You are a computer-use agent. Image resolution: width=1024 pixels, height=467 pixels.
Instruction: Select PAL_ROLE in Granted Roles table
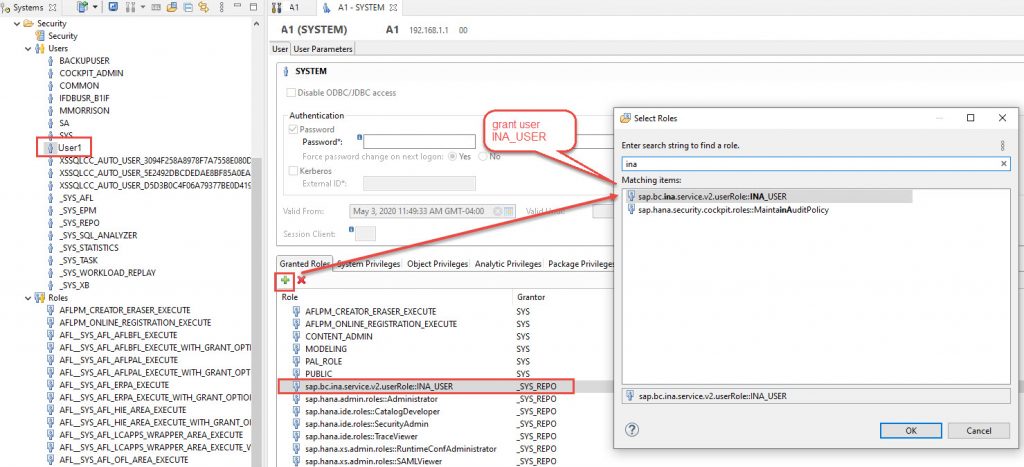pyautogui.click(x=323, y=361)
